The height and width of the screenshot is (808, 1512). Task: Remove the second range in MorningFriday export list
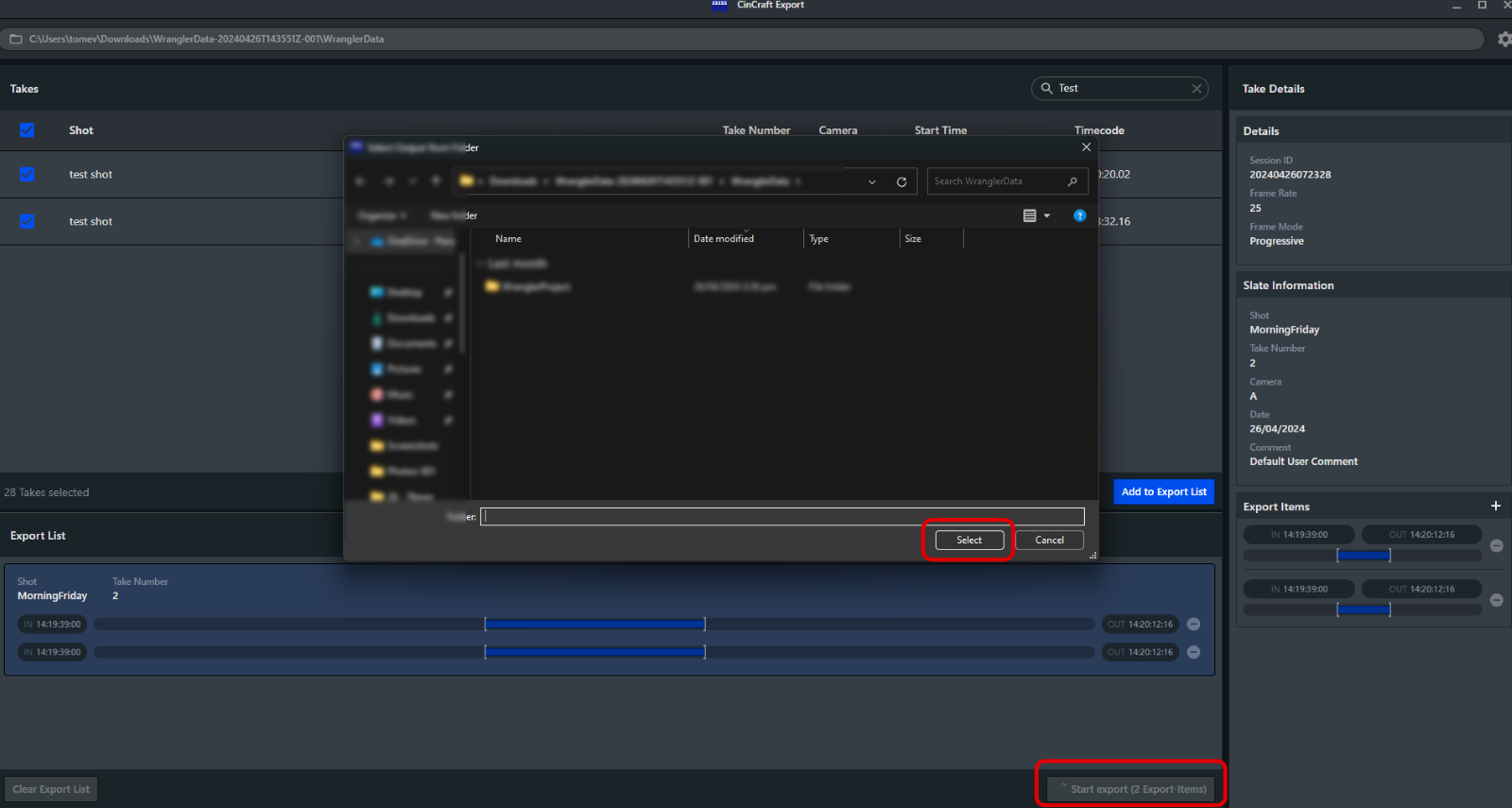point(1194,652)
